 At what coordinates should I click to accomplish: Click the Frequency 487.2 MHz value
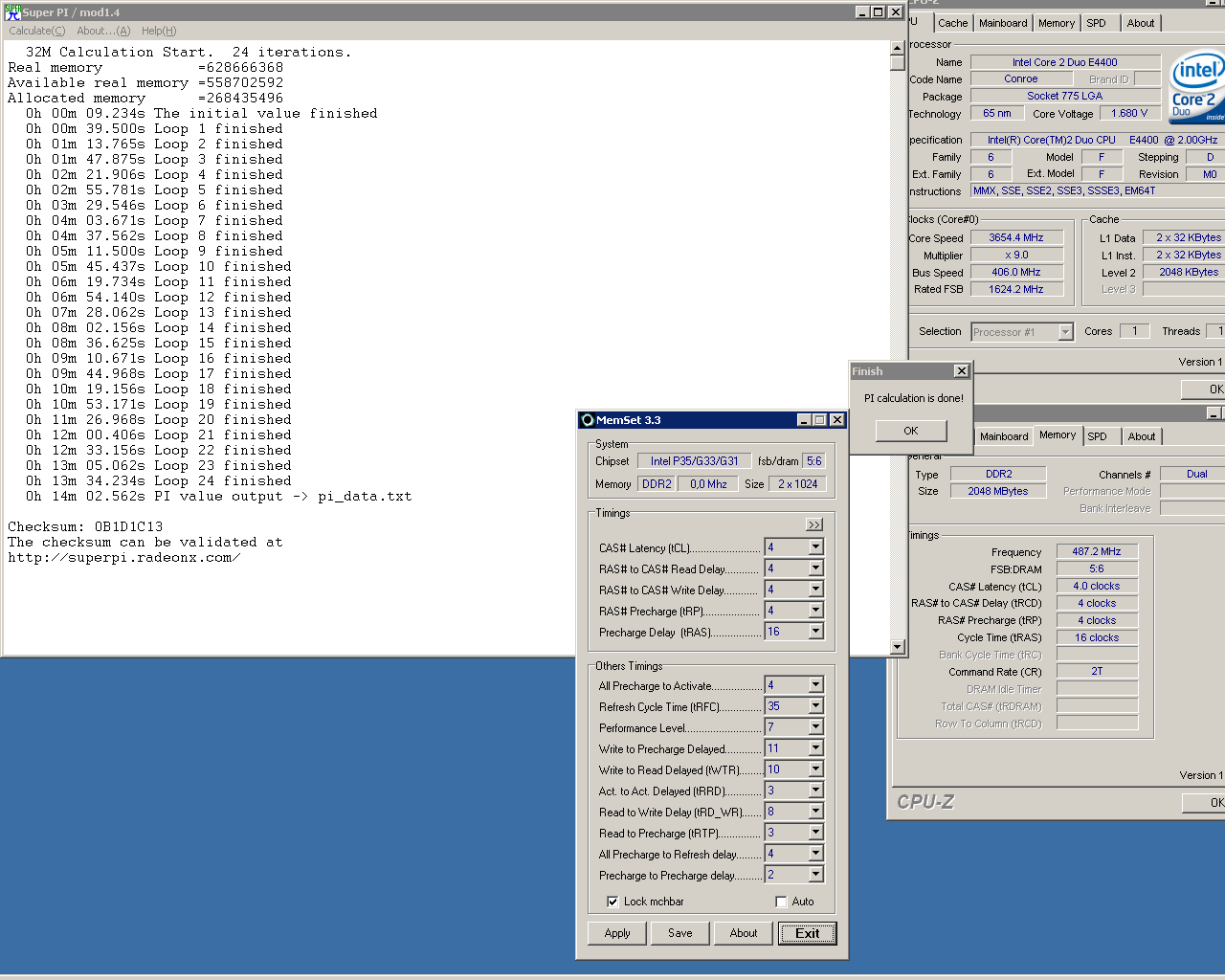click(x=1097, y=551)
